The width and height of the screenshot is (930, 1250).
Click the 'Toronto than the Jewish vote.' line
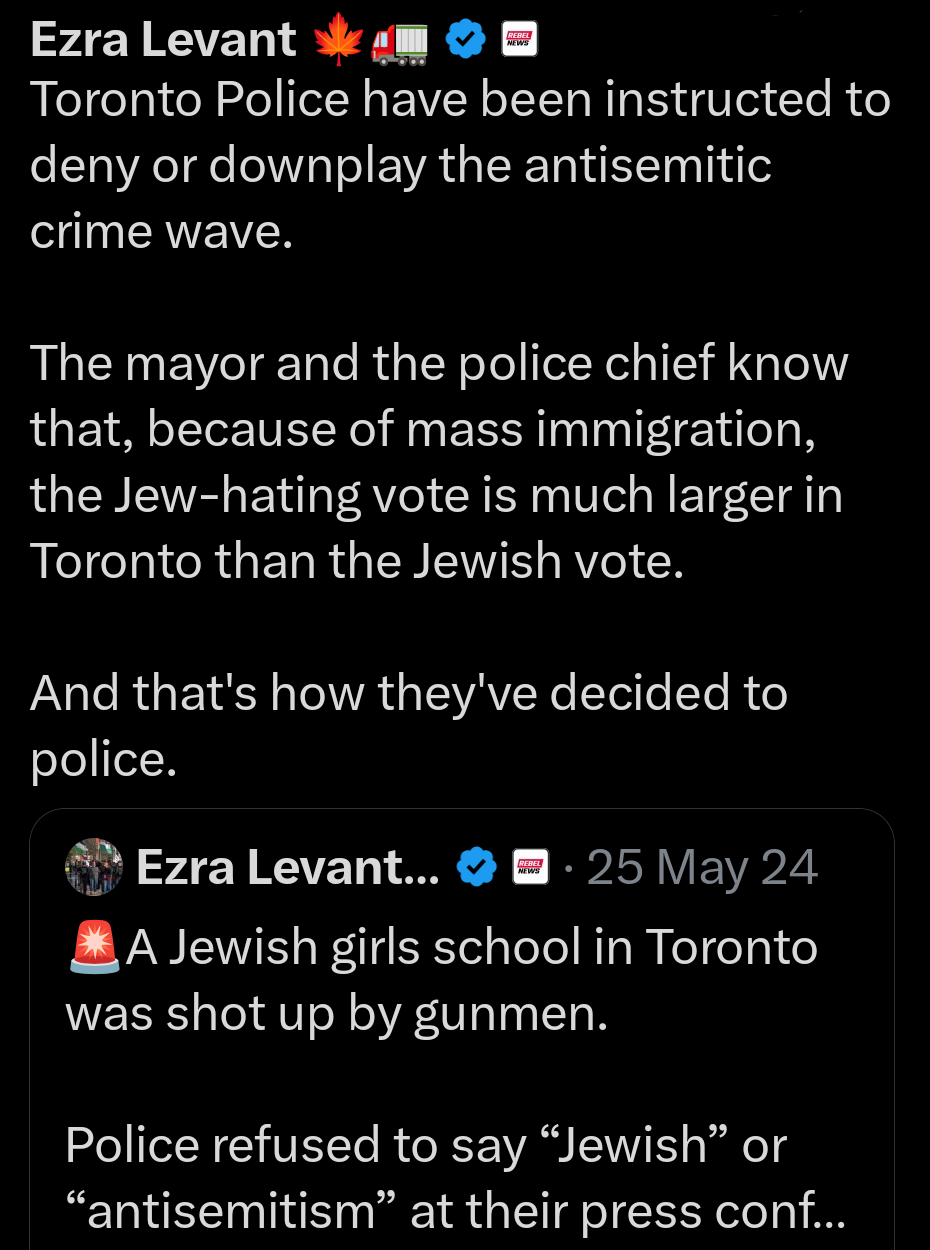click(357, 561)
